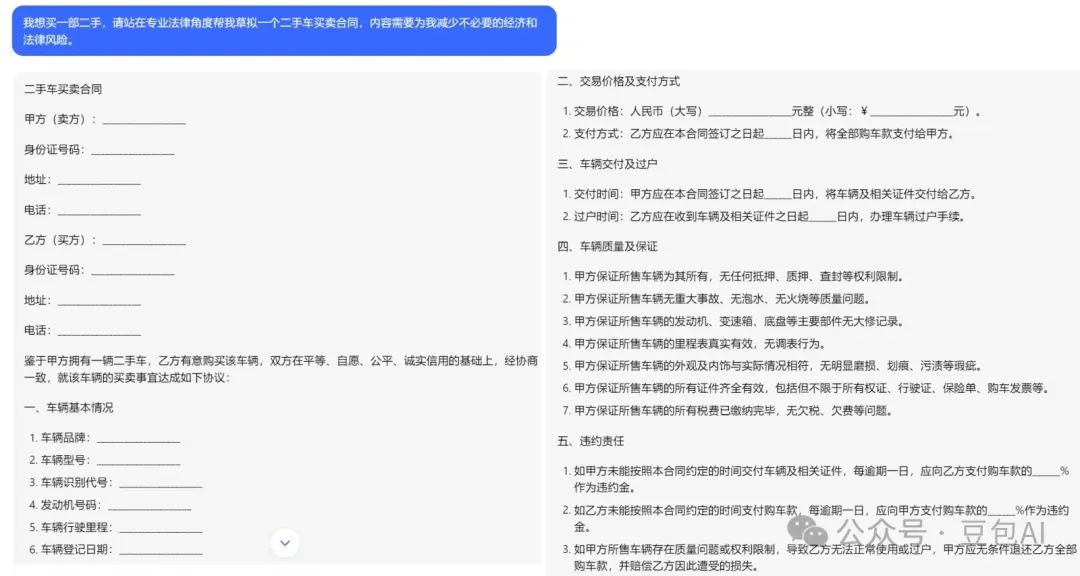Click the clause 如乙方未能按照本合同约定的时间支付
This screenshot has height=576, width=1080.
pos(816,518)
